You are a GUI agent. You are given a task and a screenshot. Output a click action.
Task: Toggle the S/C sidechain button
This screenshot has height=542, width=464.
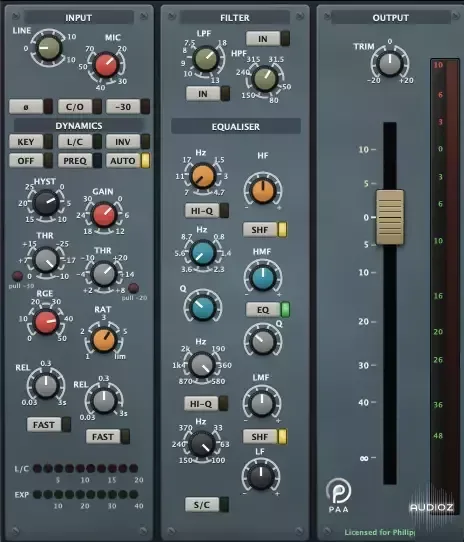207,505
